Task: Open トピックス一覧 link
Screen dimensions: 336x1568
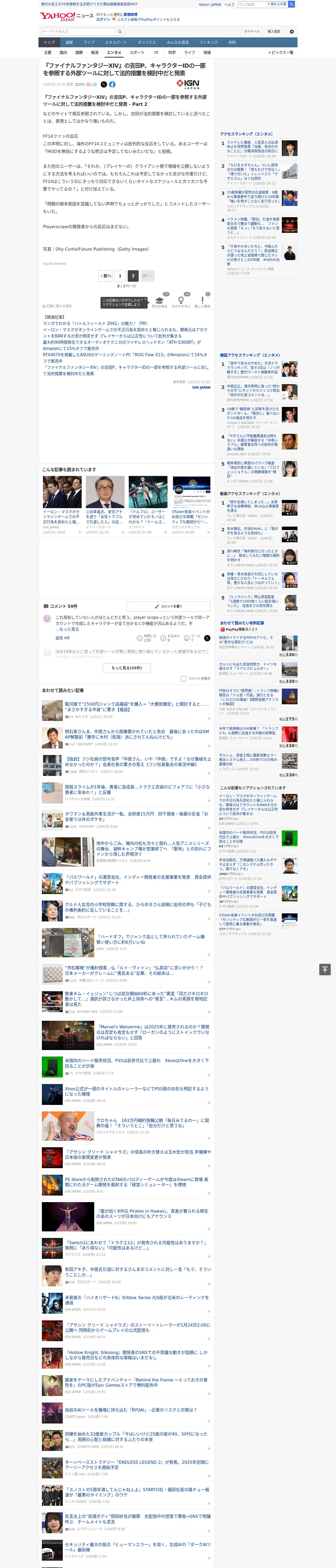Action: click(x=281, y=52)
